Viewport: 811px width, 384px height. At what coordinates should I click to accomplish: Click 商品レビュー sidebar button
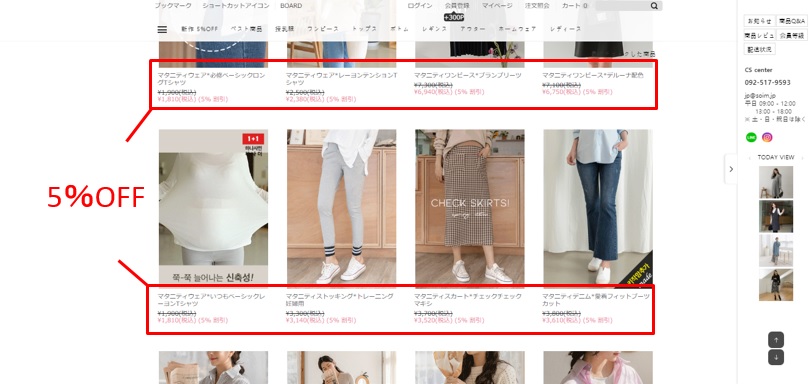click(x=759, y=35)
